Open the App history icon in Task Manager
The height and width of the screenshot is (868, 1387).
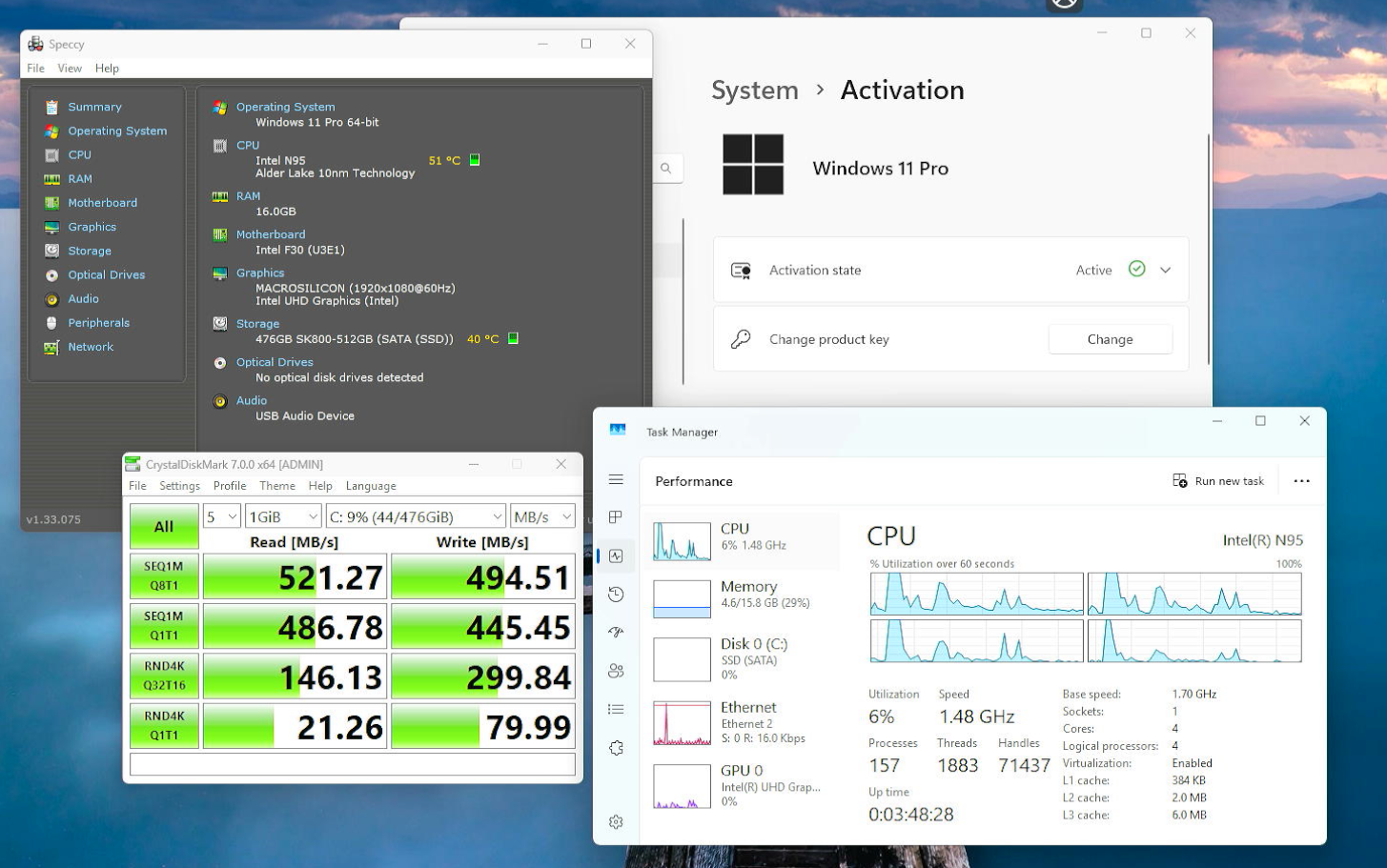pyautogui.click(x=616, y=595)
